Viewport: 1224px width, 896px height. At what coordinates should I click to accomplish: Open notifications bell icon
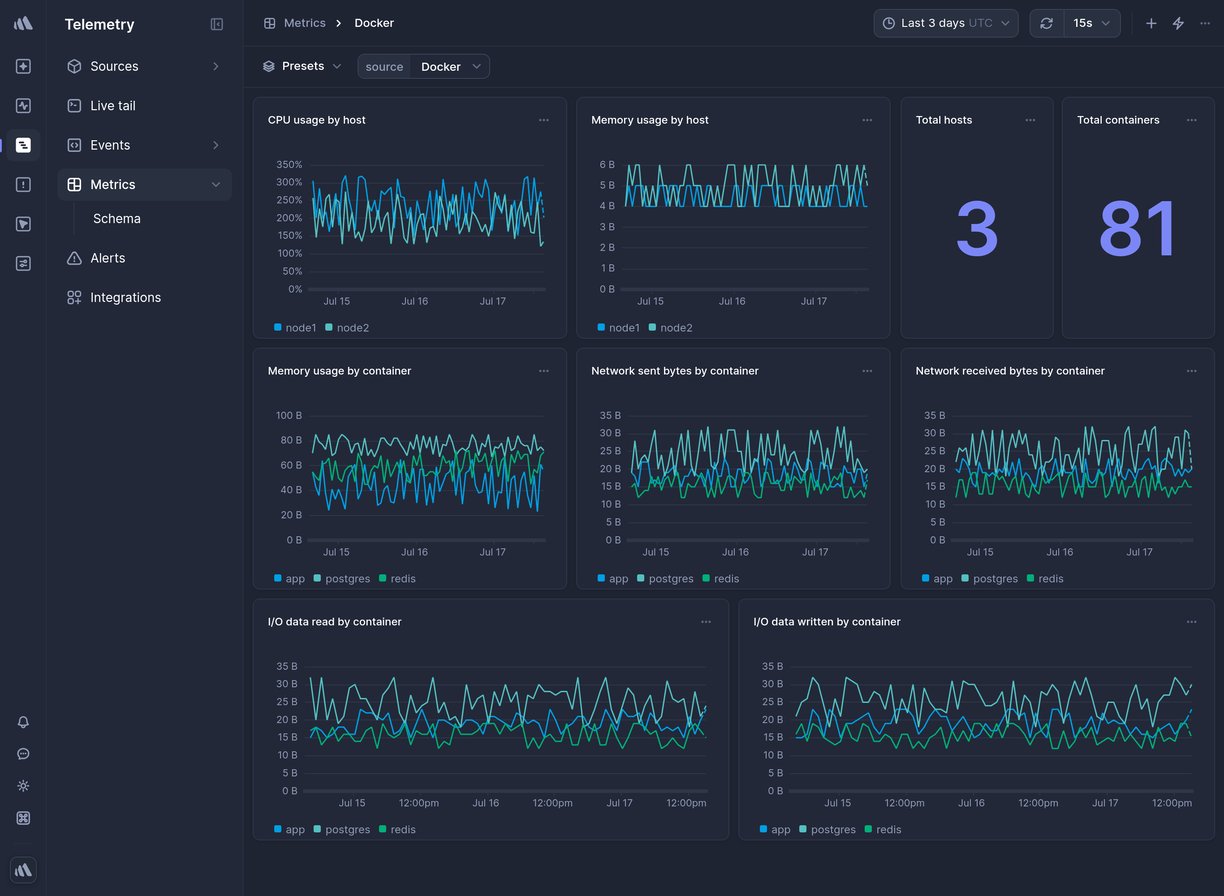pyautogui.click(x=23, y=722)
